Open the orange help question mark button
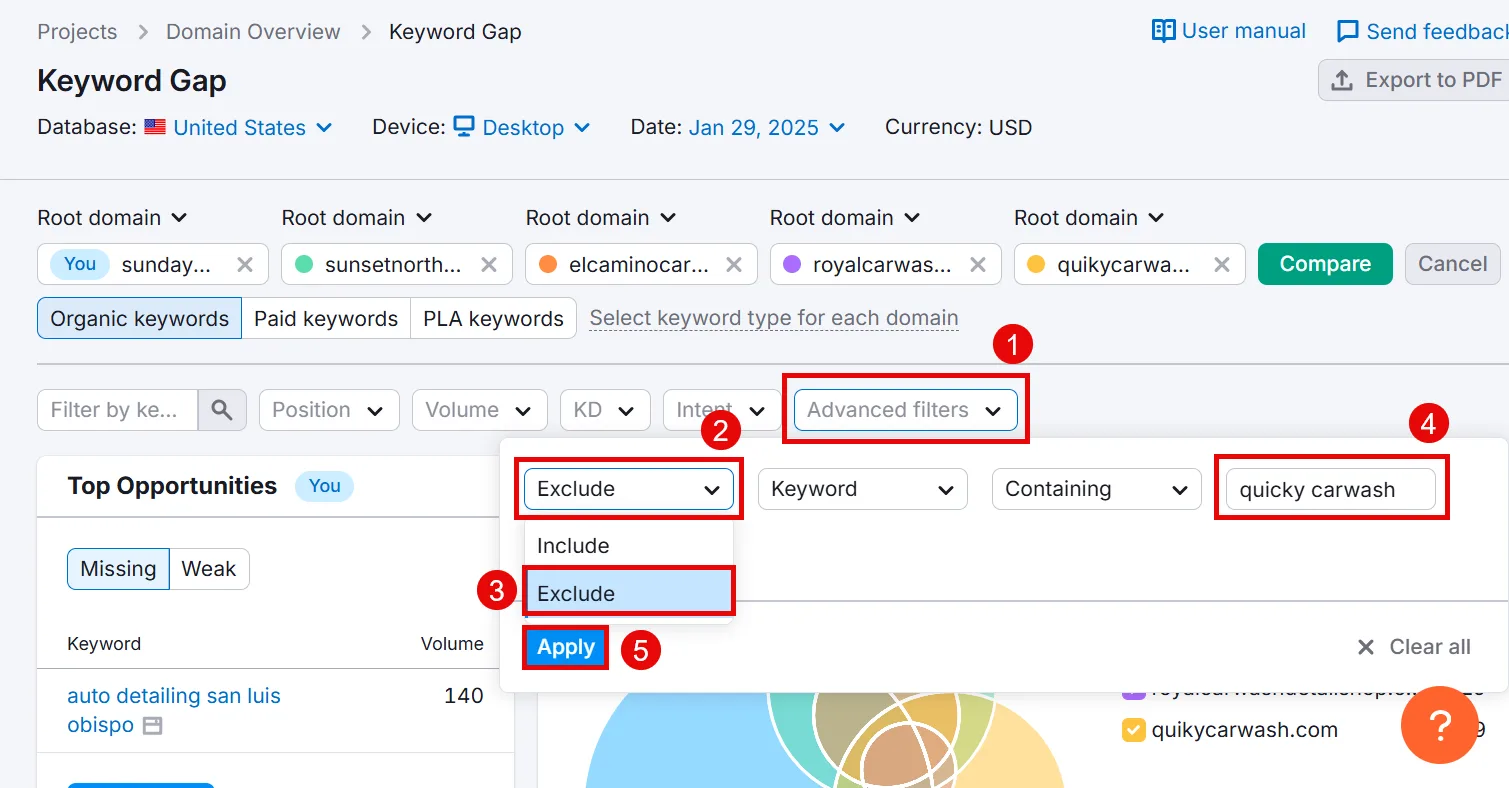 click(x=1439, y=725)
